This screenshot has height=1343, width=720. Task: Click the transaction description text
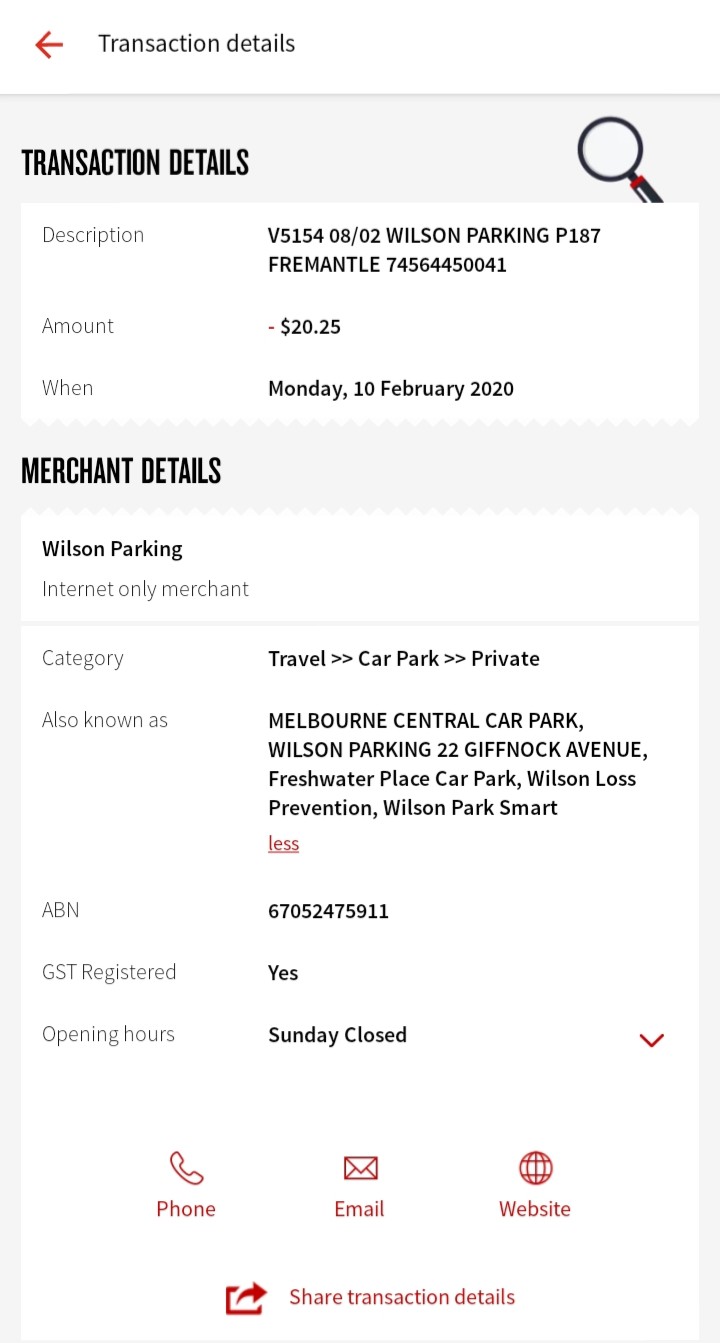434,250
